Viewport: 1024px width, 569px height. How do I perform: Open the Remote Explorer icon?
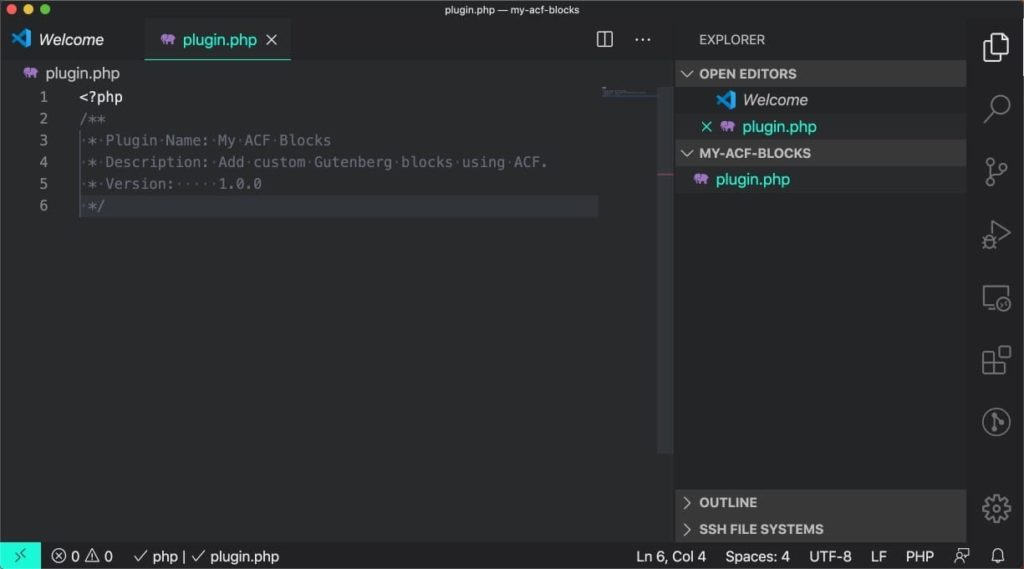(996, 298)
